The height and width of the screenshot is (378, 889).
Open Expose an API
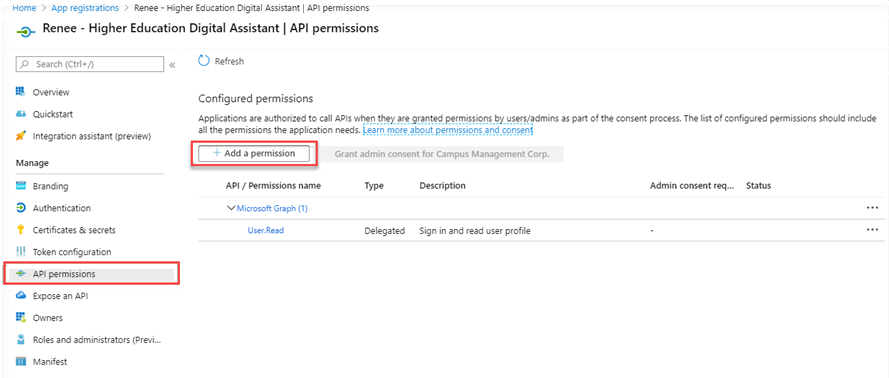point(61,296)
